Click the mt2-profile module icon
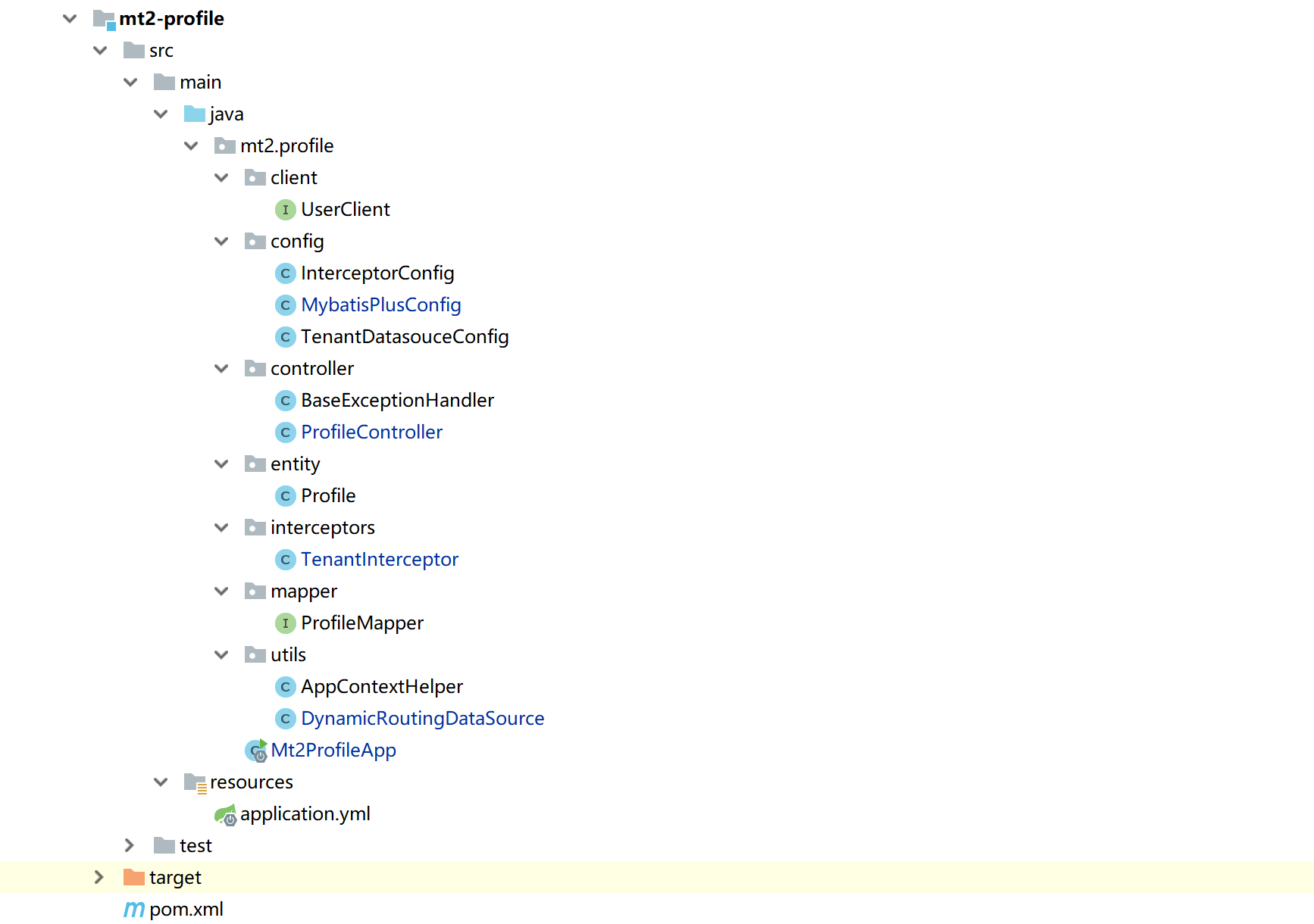The width and height of the screenshot is (1314, 924). click(104, 19)
